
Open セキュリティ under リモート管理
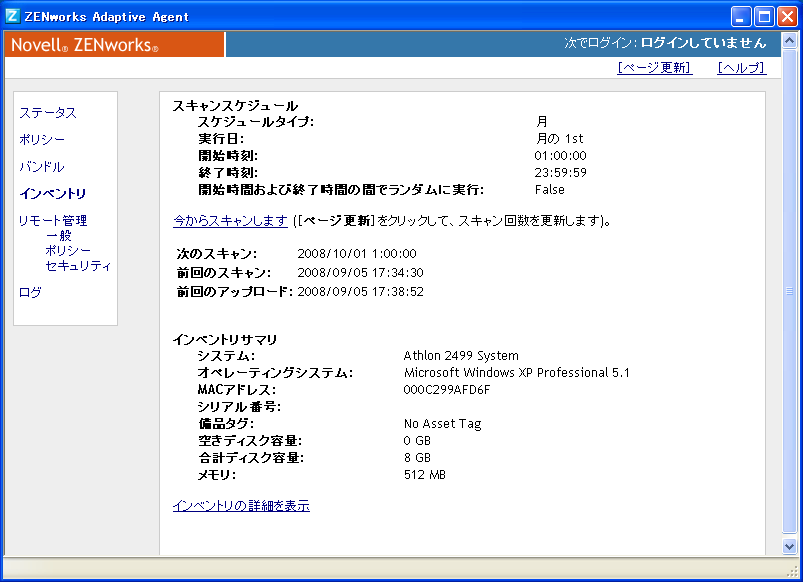[x=78, y=265]
